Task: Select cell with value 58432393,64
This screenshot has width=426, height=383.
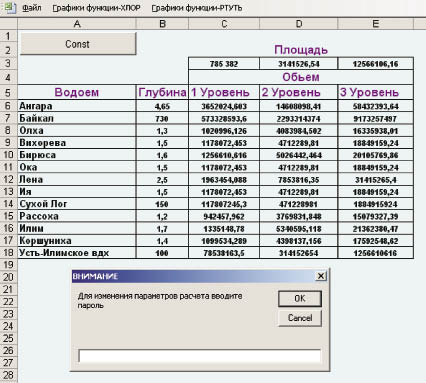Action: (x=376, y=106)
